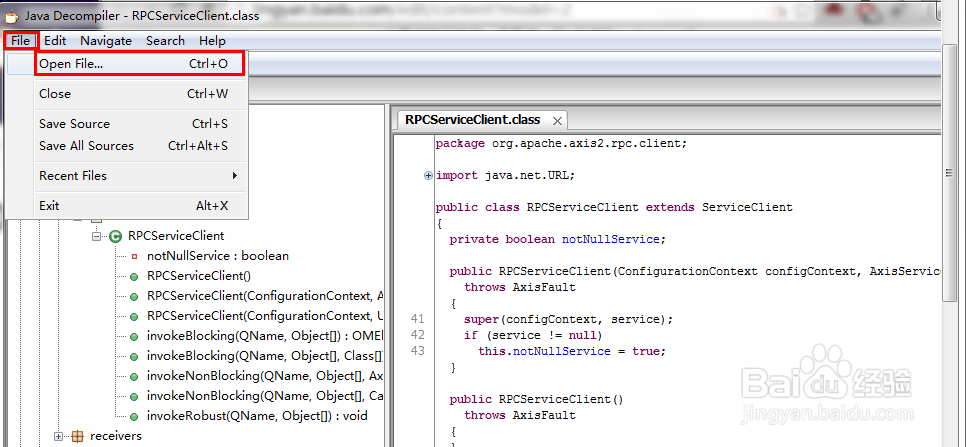The height and width of the screenshot is (447, 966).
Task: Select notNullService : boolean in the tree
Action: [217, 256]
